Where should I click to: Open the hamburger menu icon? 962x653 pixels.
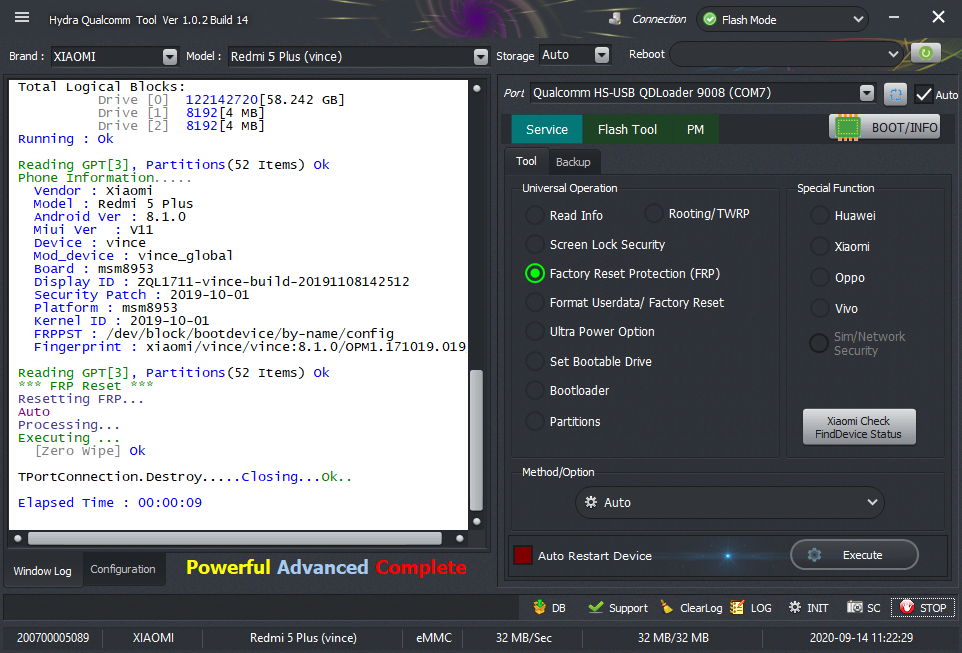pos(22,18)
